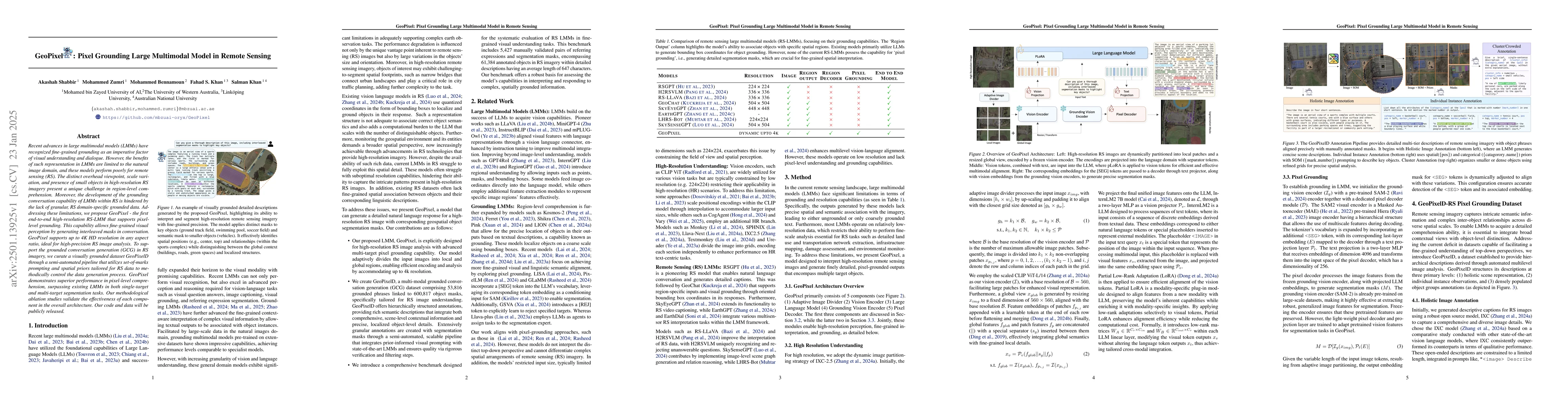Click the "Adaptive Image Divider" box
This screenshot has width=1568, height=406.
[995, 97]
